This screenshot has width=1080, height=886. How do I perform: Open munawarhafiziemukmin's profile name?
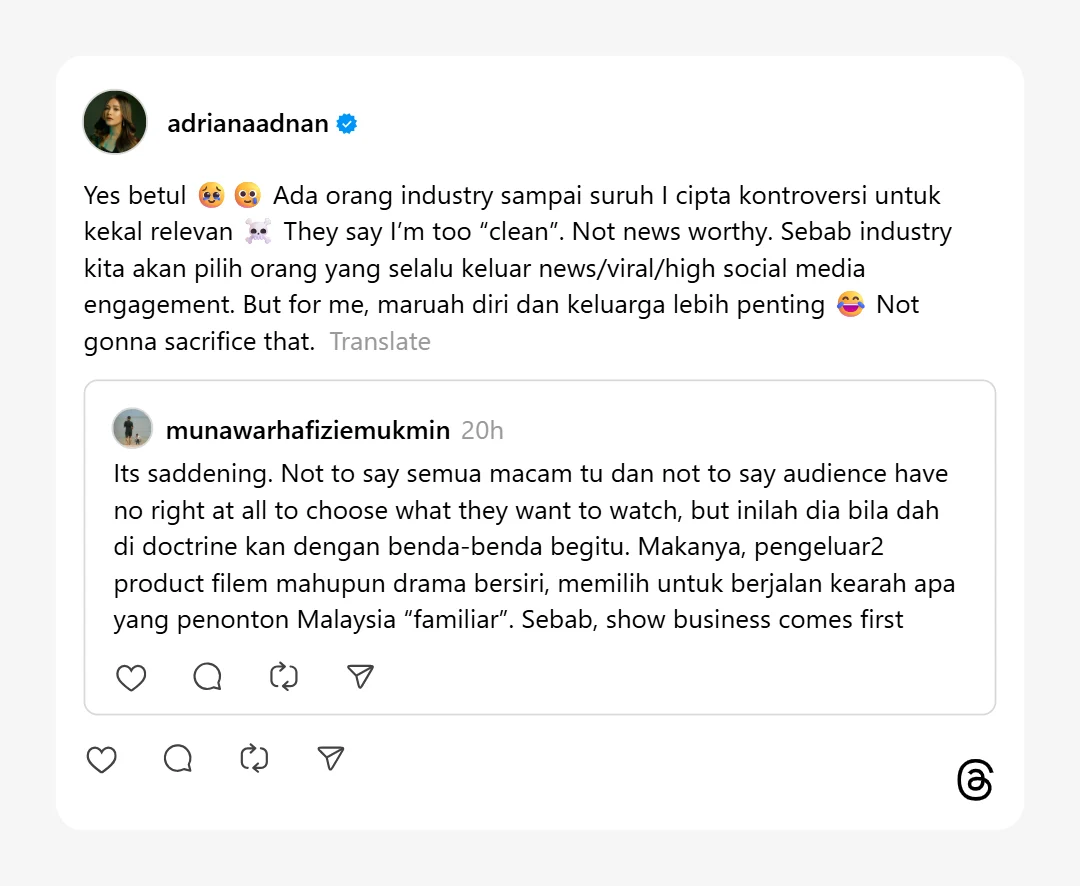tap(308, 431)
